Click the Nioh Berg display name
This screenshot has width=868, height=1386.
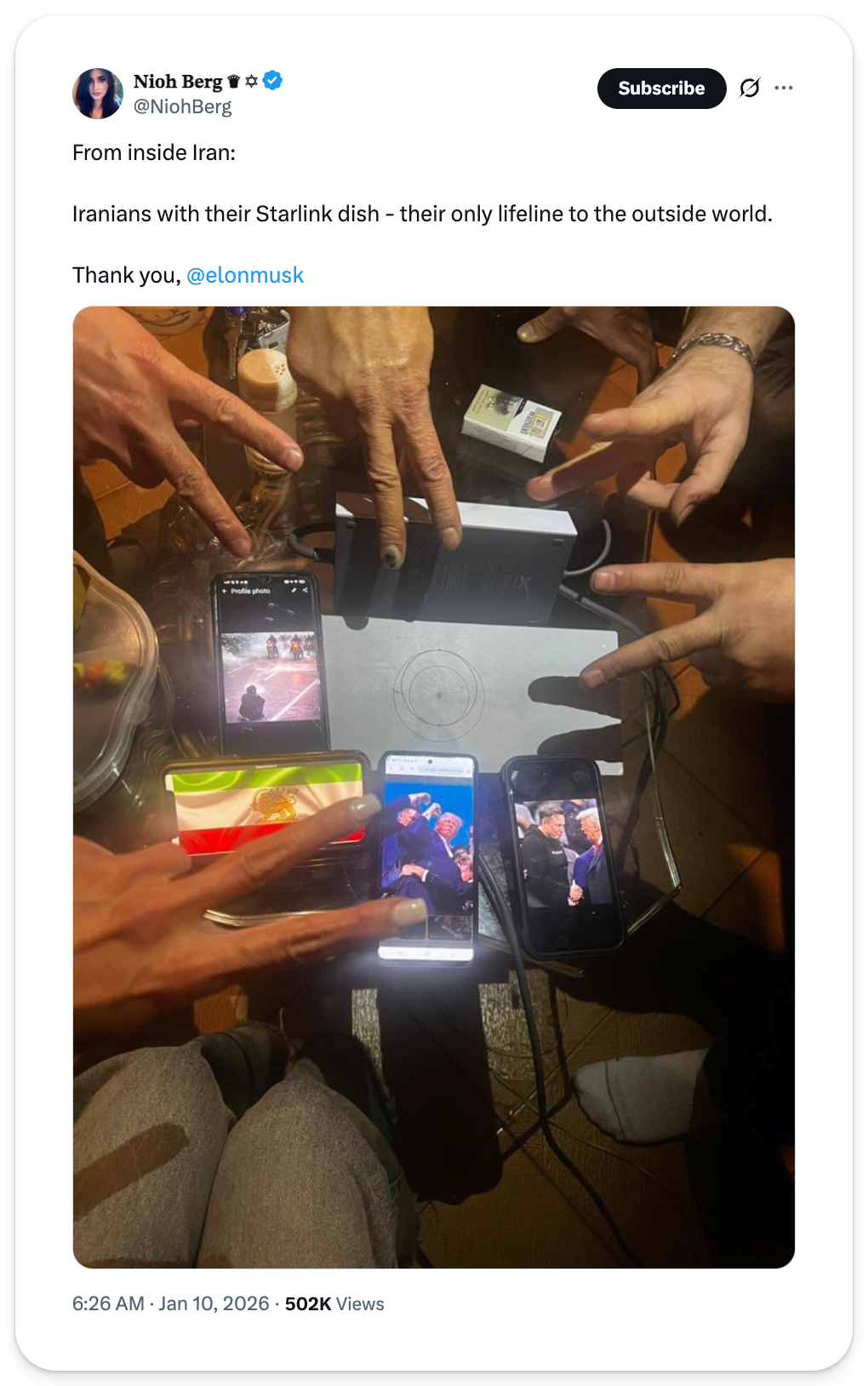(x=178, y=82)
